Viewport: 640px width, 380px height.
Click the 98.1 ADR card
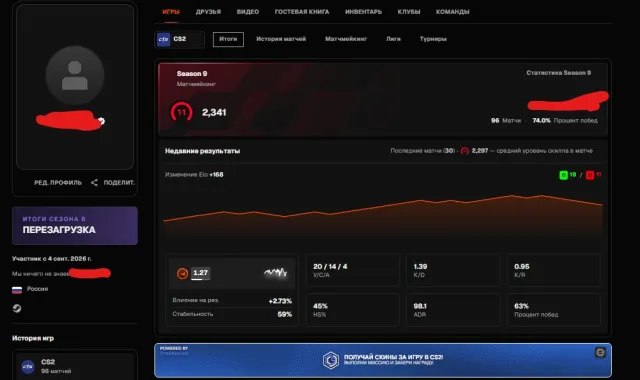(x=453, y=310)
